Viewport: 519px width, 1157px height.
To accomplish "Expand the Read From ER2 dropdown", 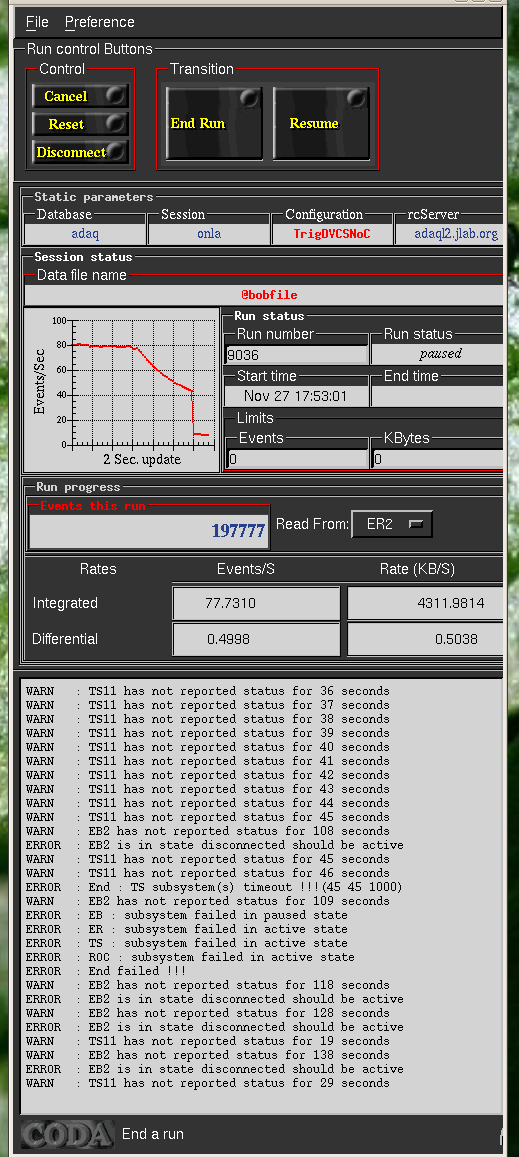I will click(392, 525).
